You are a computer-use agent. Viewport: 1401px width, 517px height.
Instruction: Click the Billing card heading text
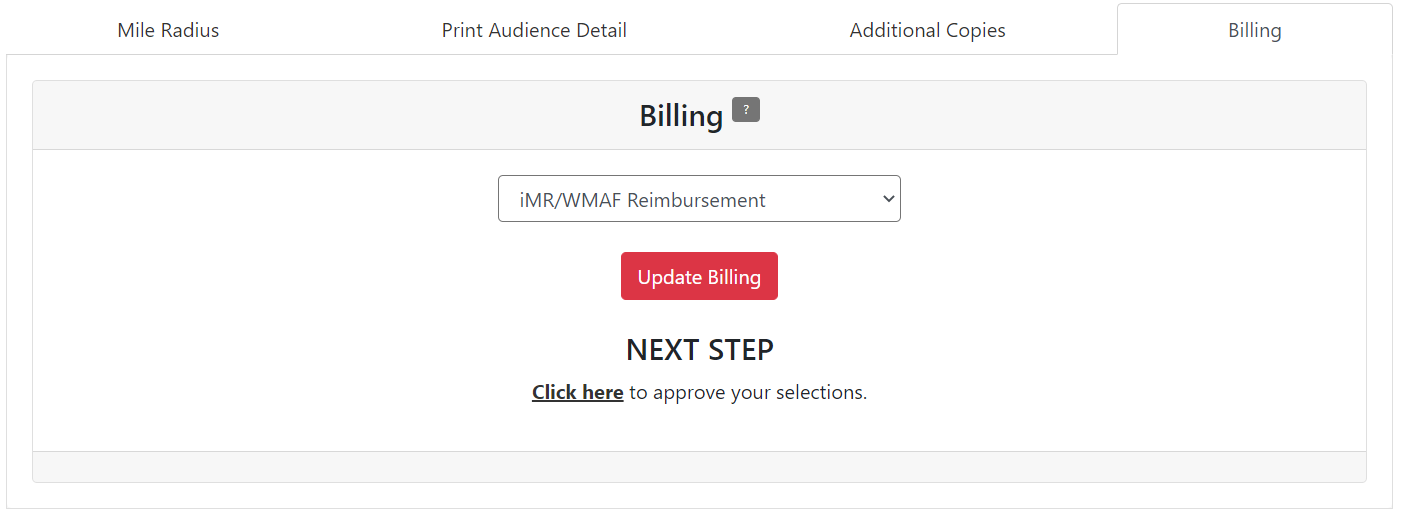681,116
